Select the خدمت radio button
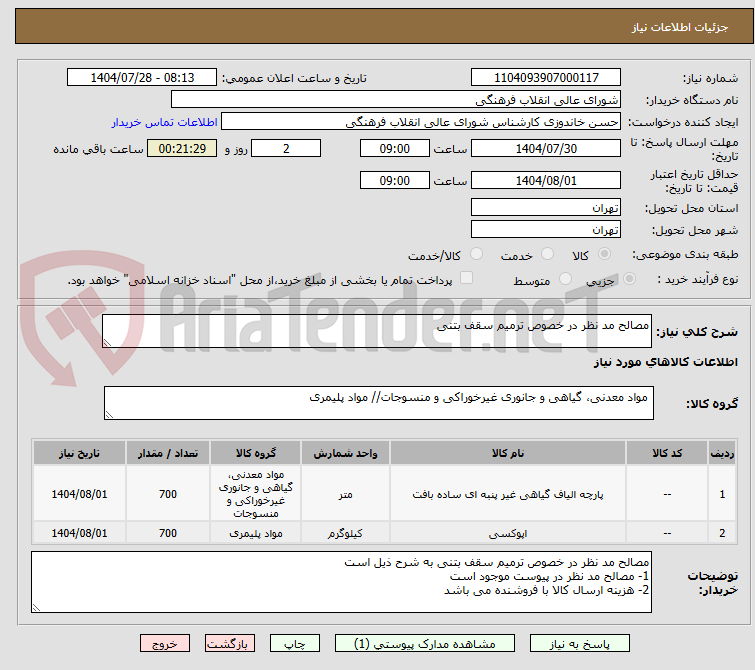The height and width of the screenshot is (670, 755). pyautogui.click(x=547, y=253)
